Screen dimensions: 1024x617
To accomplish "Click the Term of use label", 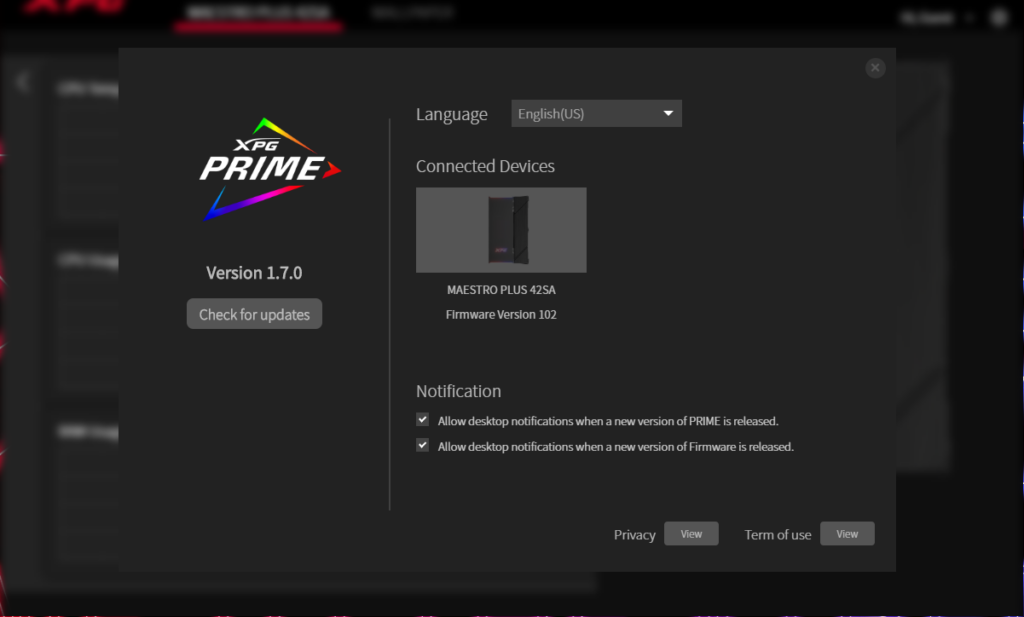I will click(777, 535).
